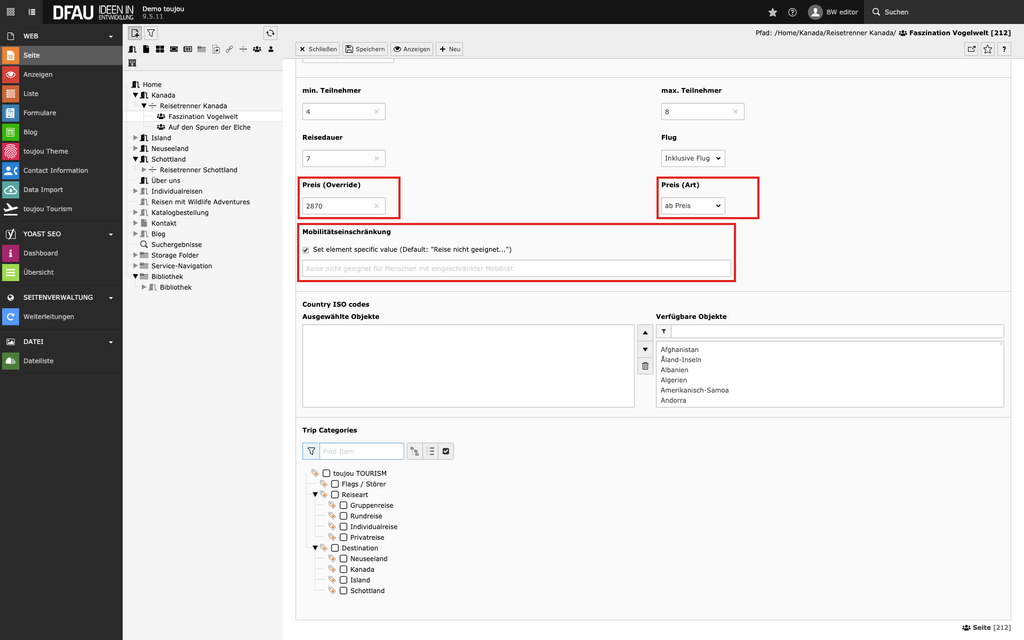This screenshot has width=1024, height=640.
Task: Enable 'Set element specific value' checkbox
Action: [306, 250]
